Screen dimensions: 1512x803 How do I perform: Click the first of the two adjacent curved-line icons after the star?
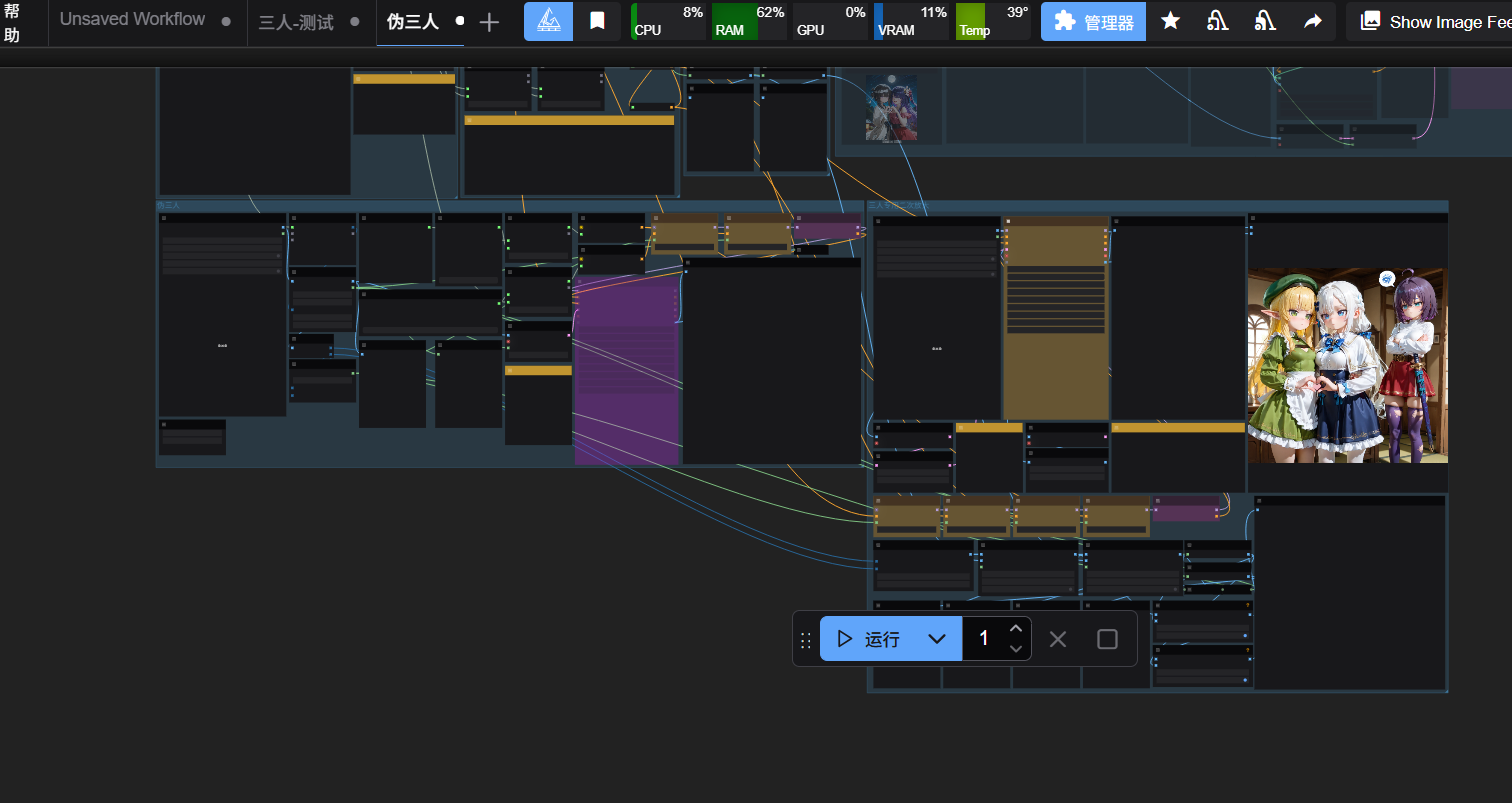tap(1217, 21)
